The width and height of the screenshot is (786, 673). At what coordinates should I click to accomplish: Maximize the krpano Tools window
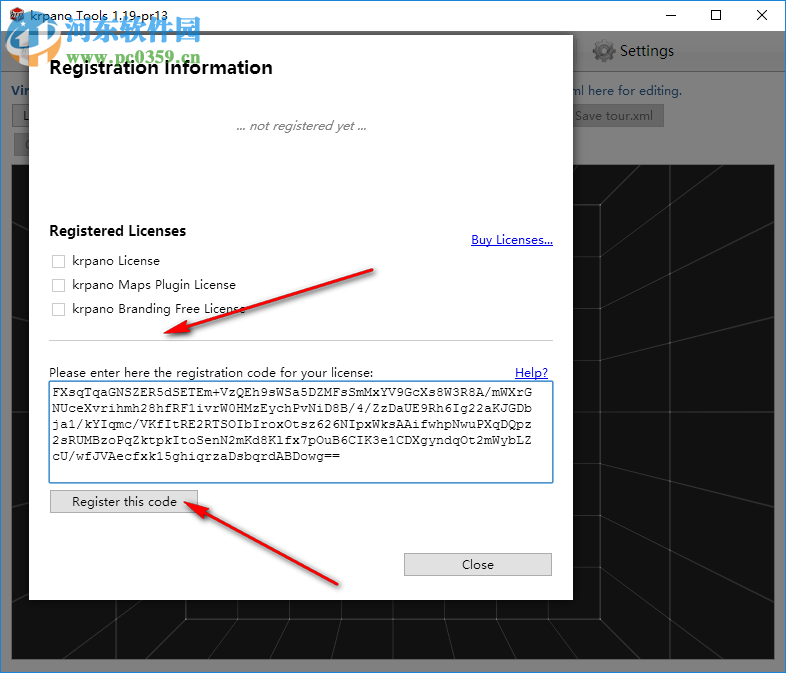pos(716,16)
